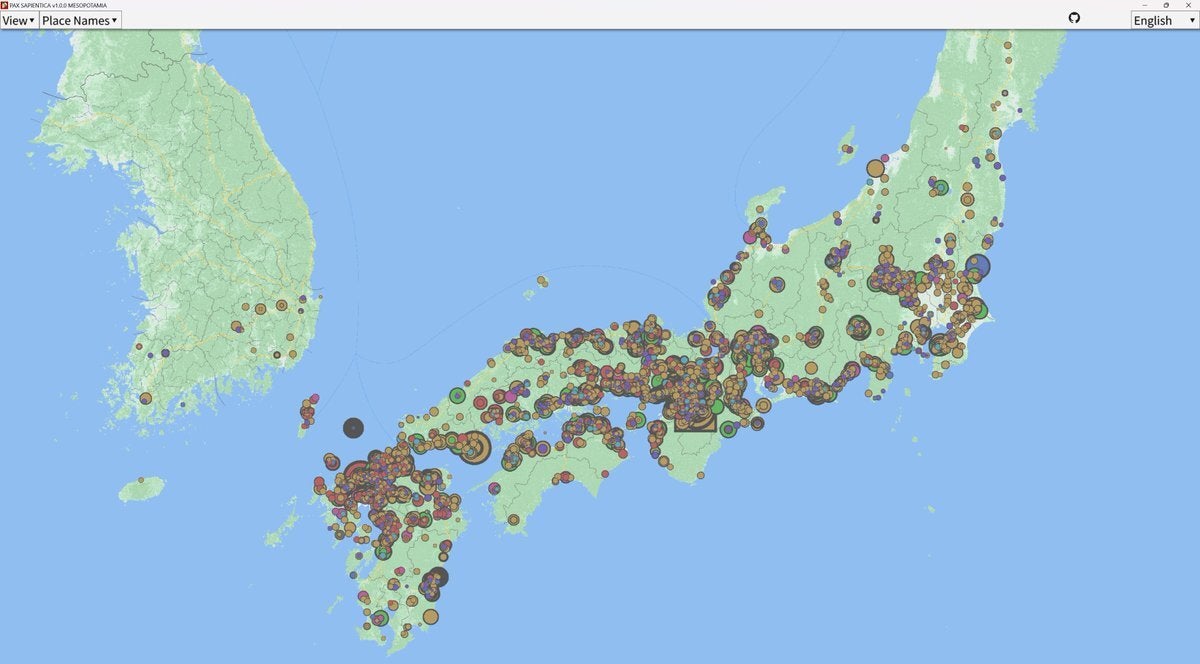The width and height of the screenshot is (1200, 664).
Task: Minimize the Pax Sapientica window
Action: coord(1144,5)
